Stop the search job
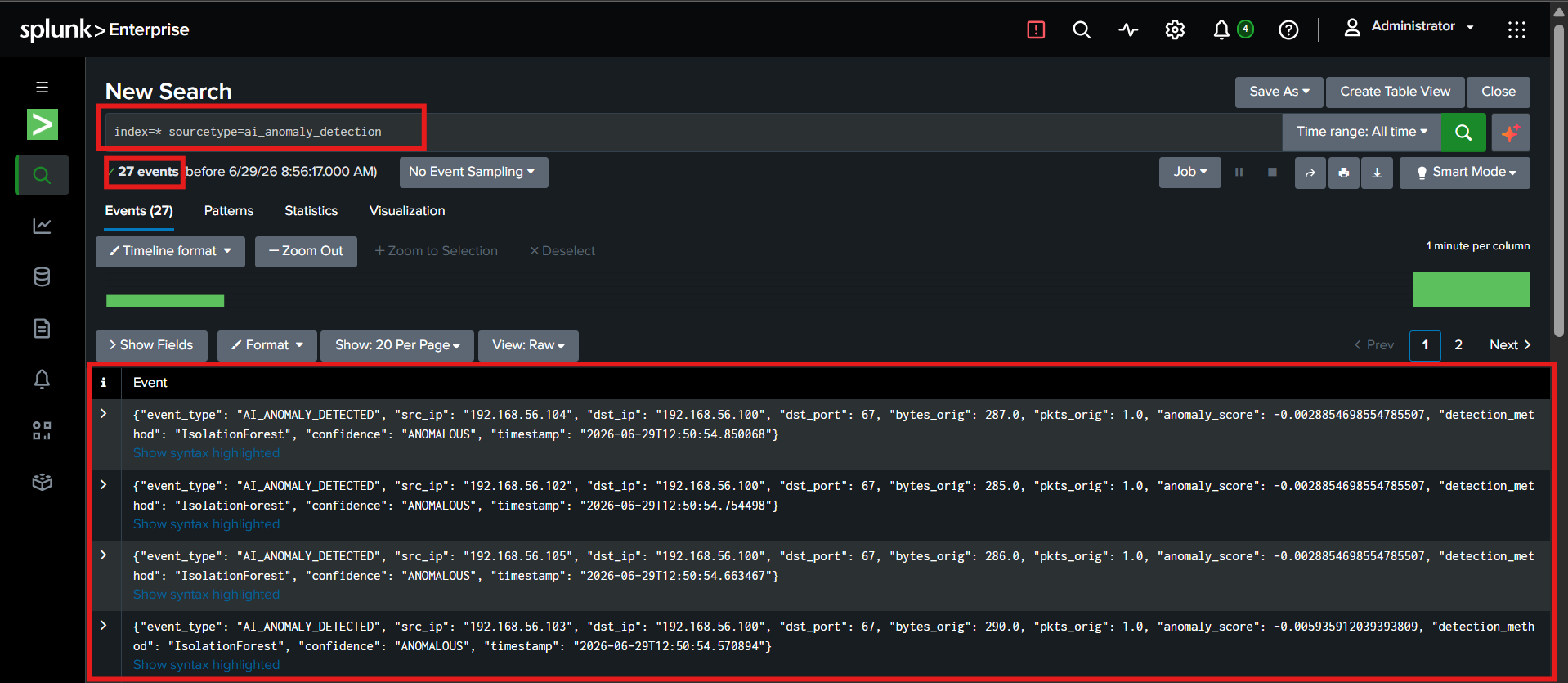 click(x=1272, y=172)
